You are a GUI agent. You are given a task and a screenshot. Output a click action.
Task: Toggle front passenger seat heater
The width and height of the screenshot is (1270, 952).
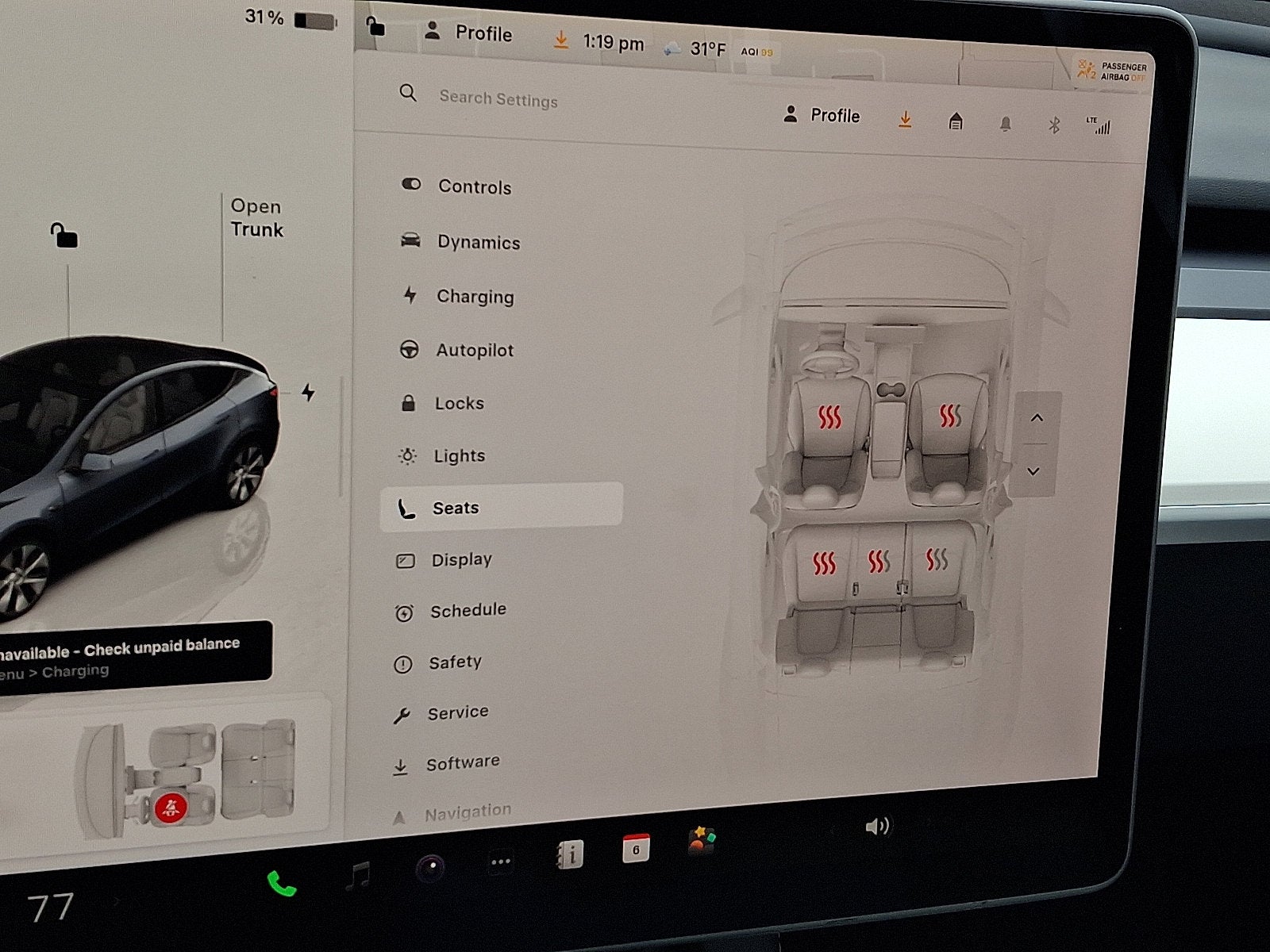[949, 415]
